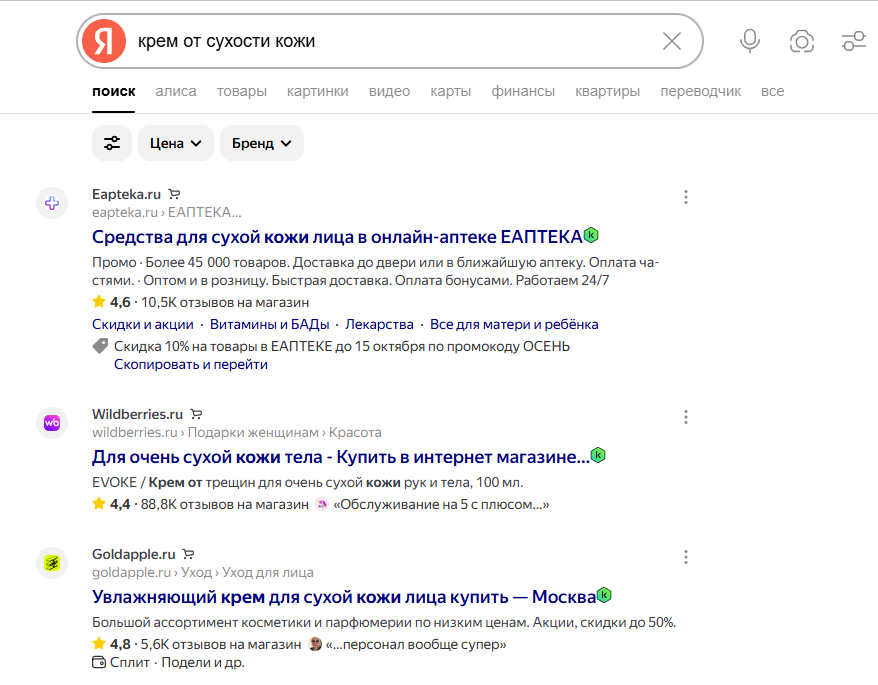Open image search via the camera icon
This screenshot has height=685, width=878.
click(802, 41)
